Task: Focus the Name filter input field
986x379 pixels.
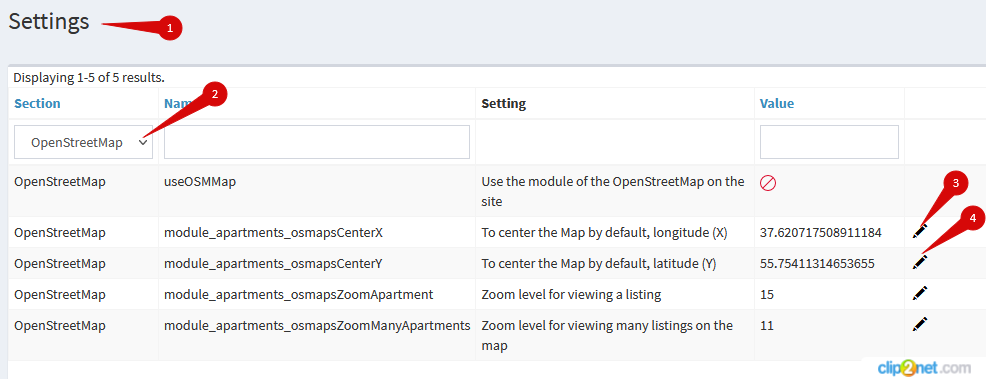Action: click(x=317, y=142)
